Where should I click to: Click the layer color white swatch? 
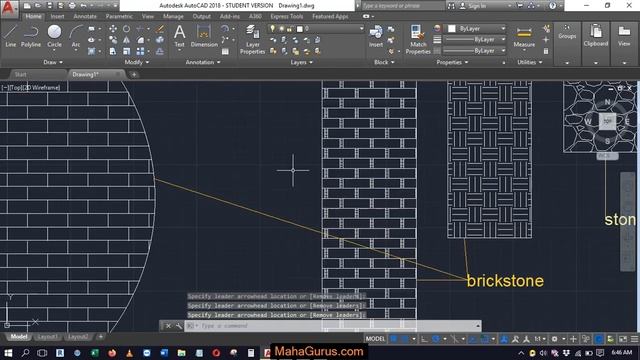[x=300, y=29]
